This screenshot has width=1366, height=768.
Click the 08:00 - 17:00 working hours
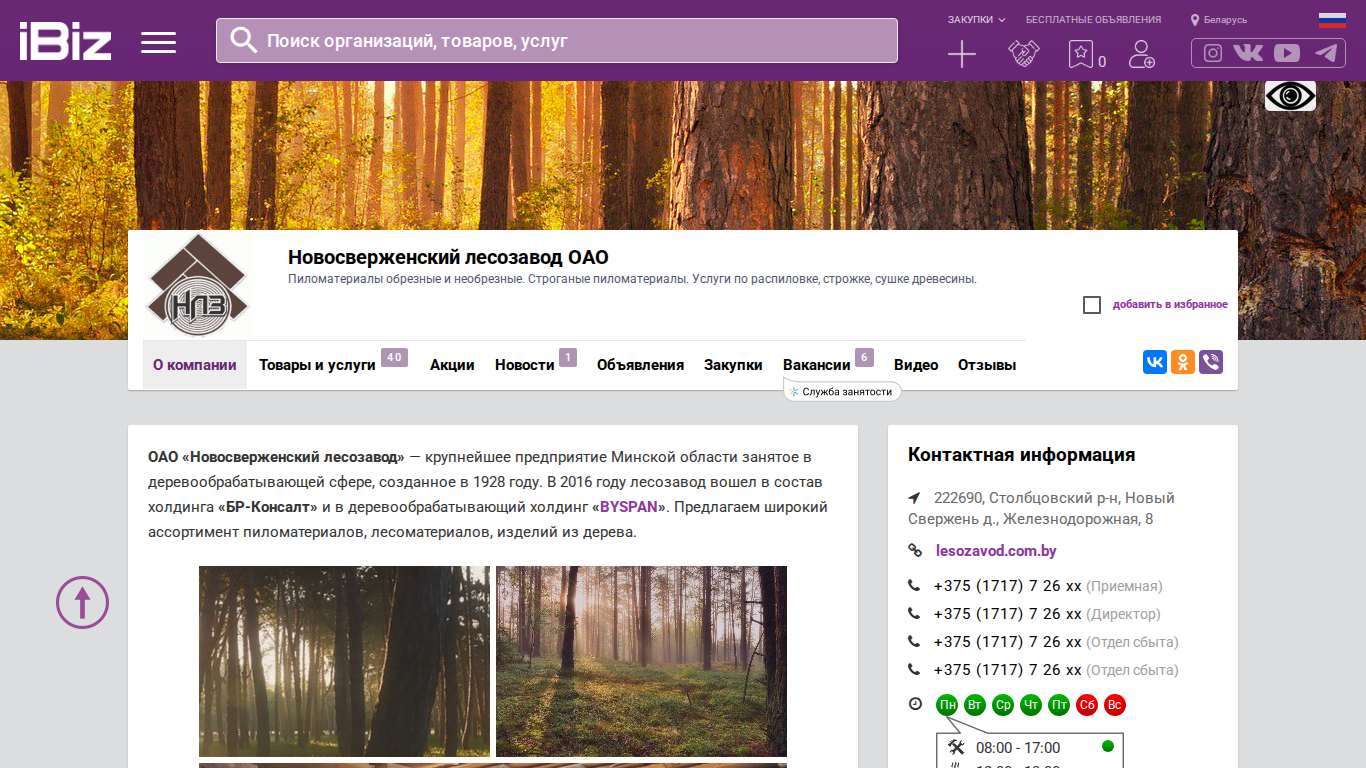[x=1018, y=748]
